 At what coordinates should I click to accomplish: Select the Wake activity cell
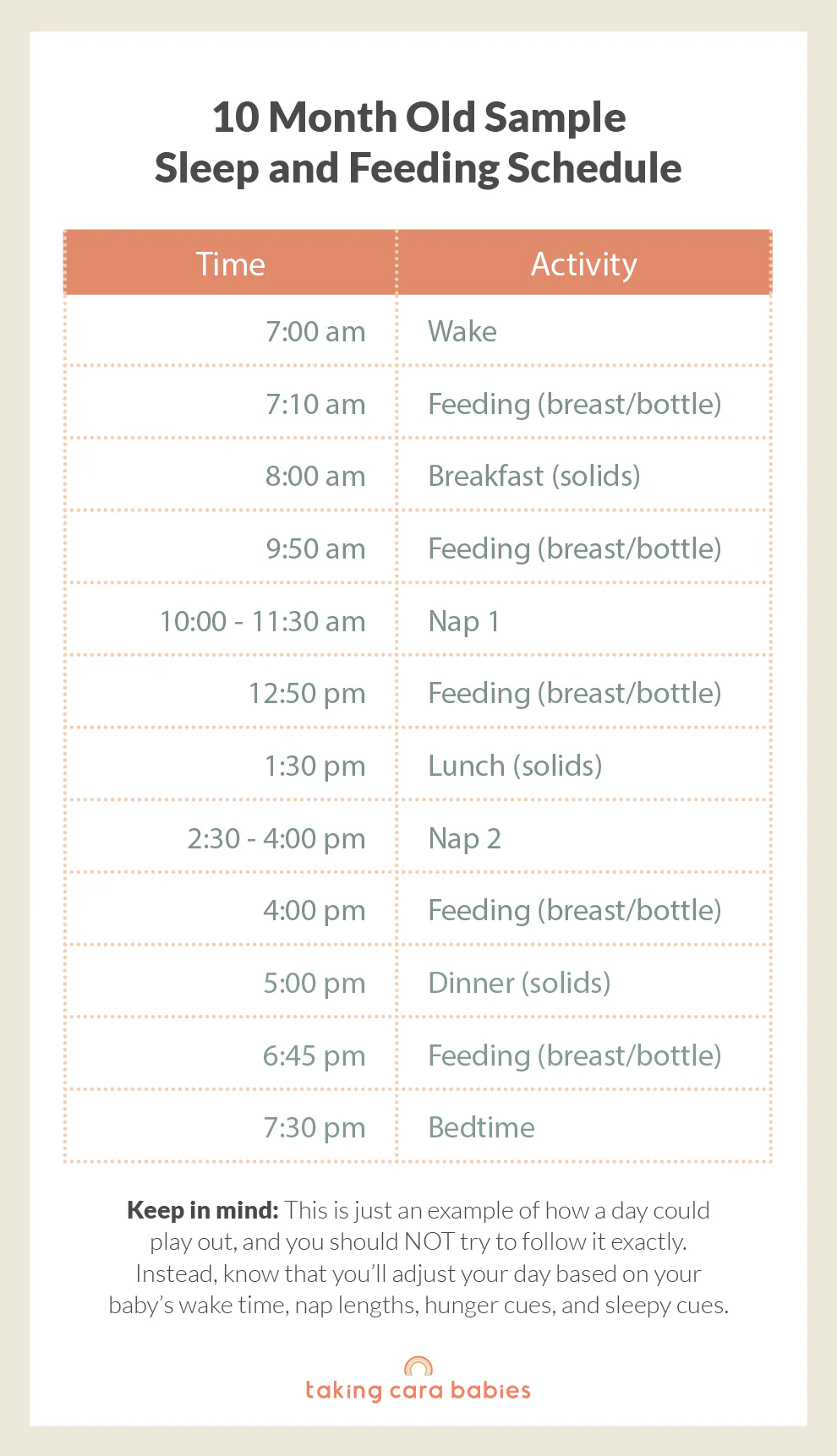click(x=462, y=331)
